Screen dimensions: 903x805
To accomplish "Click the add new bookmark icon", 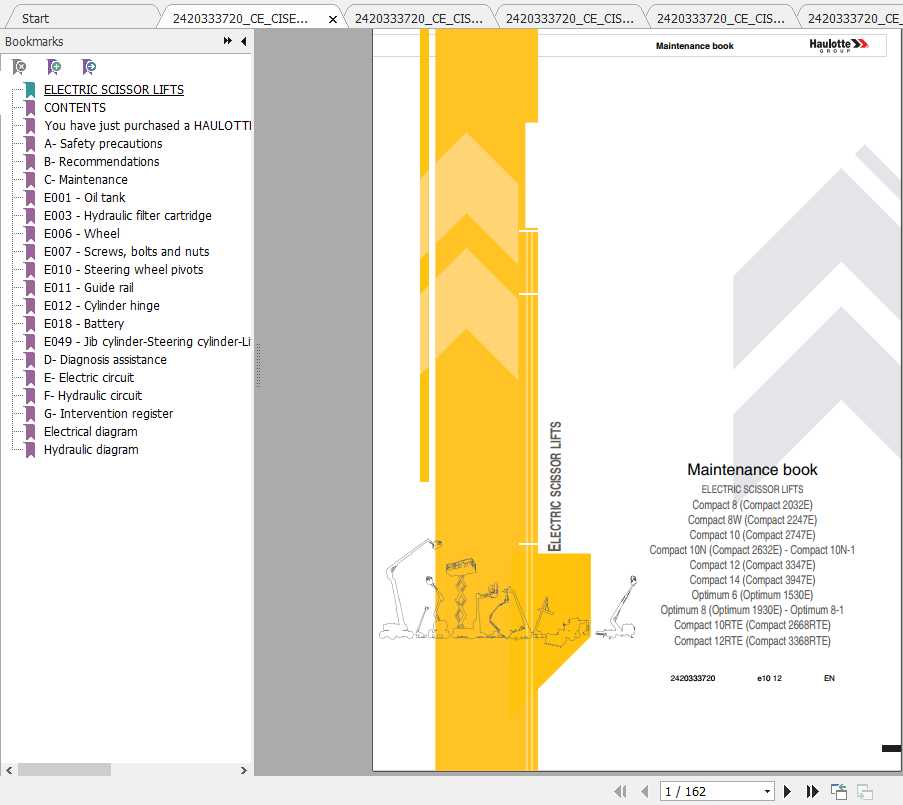I will click(54, 67).
